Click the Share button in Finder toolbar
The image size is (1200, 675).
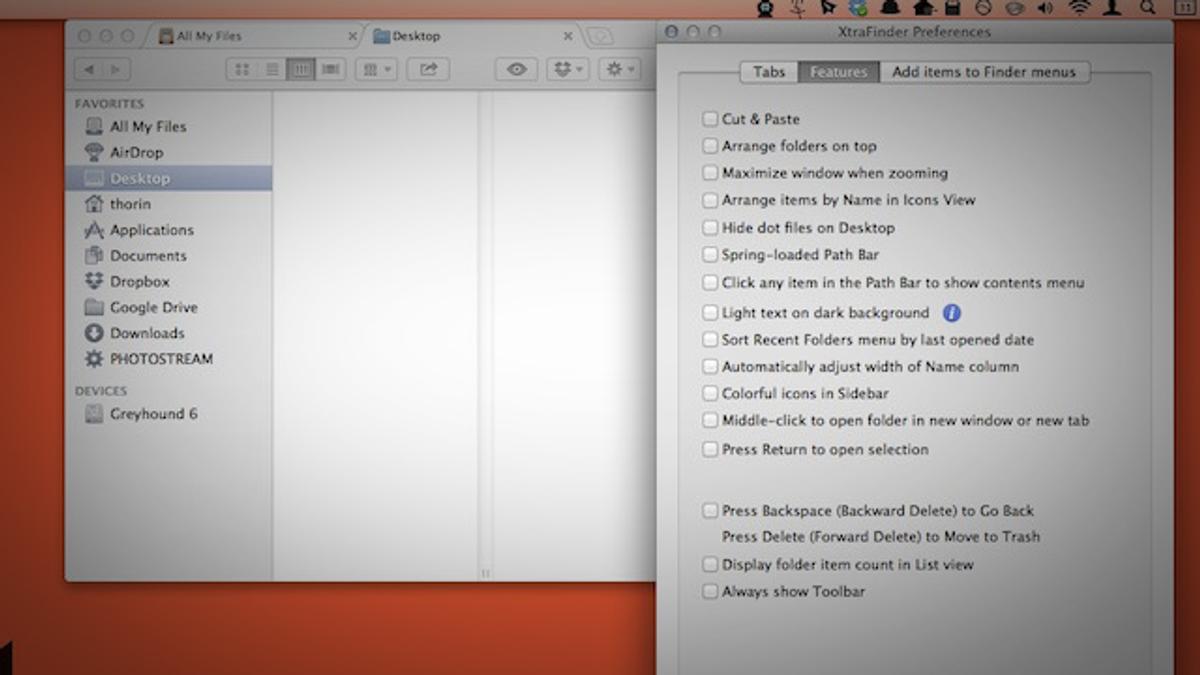[x=428, y=69]
